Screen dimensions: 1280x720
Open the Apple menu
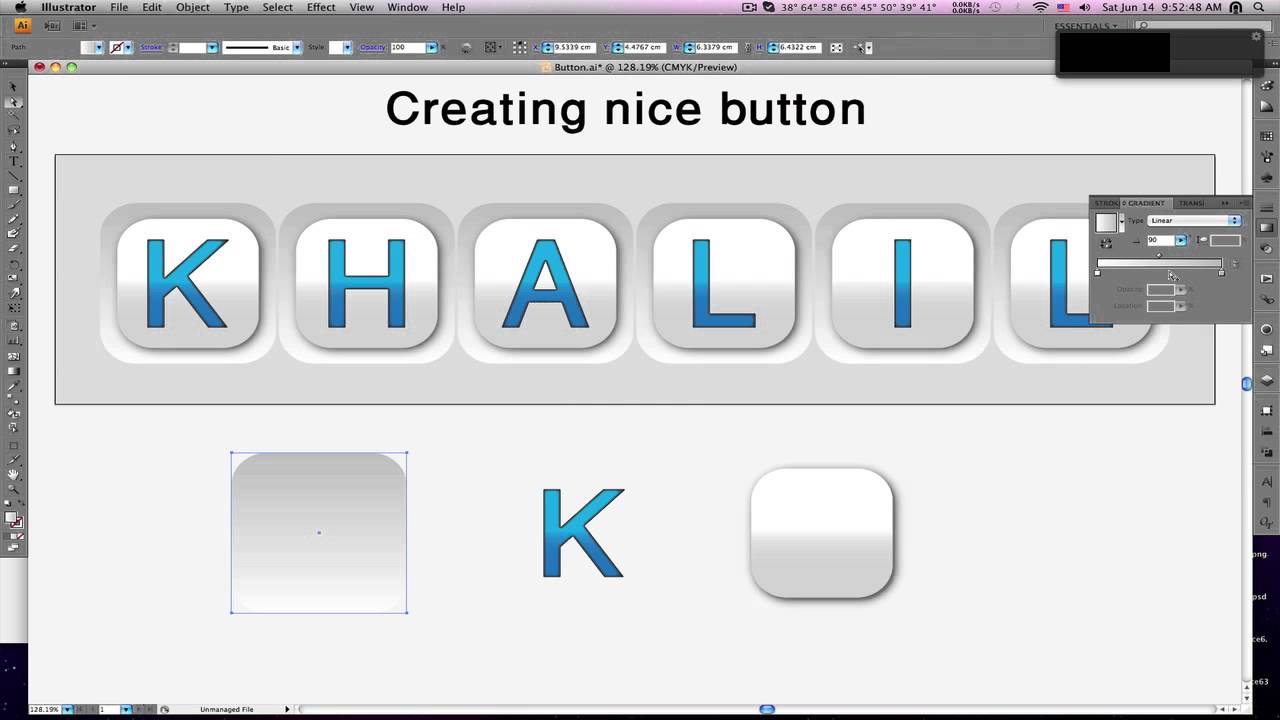(20, 7)
